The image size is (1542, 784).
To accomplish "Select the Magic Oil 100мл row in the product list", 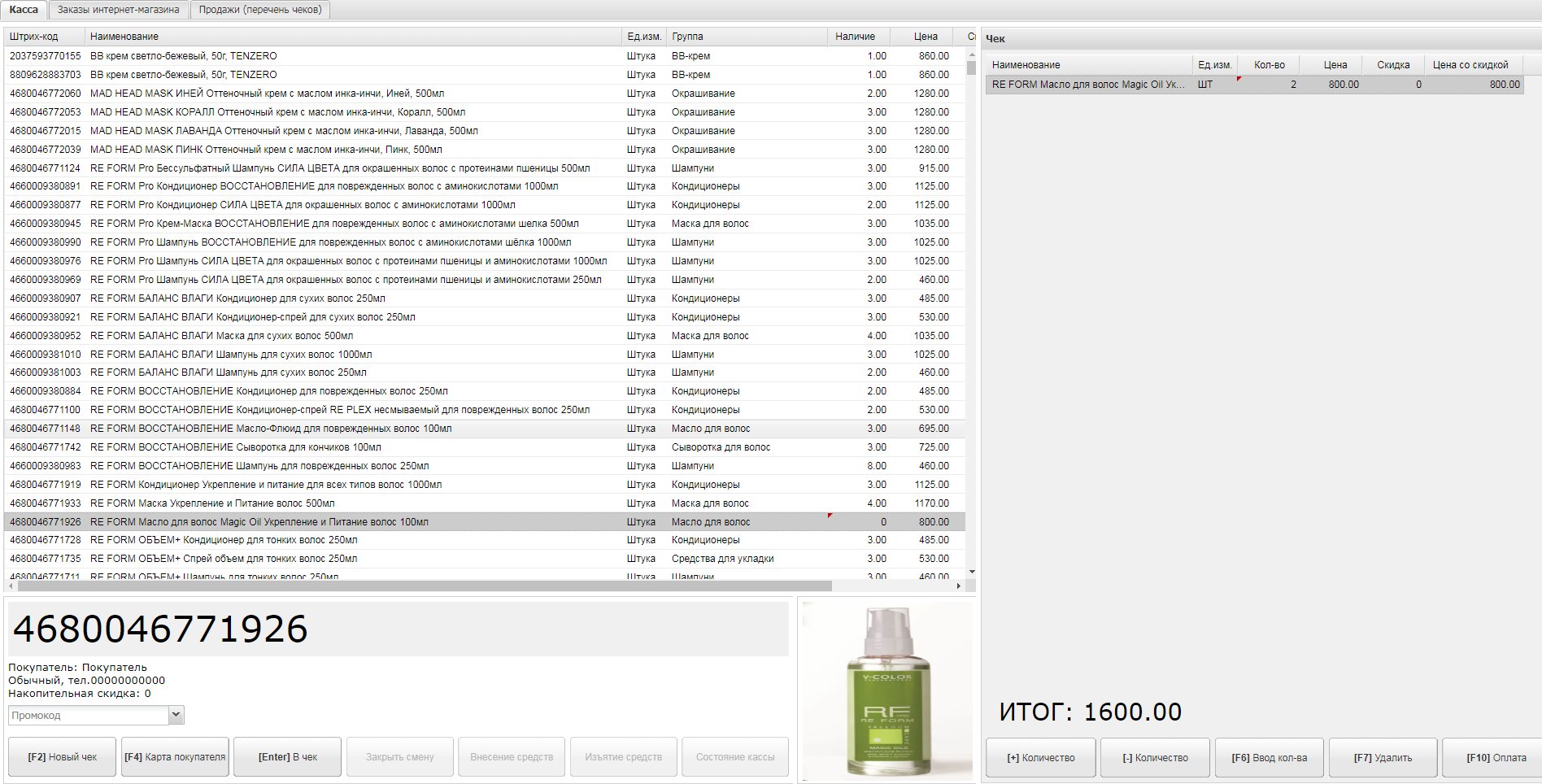I will click(x=485, y=522).
